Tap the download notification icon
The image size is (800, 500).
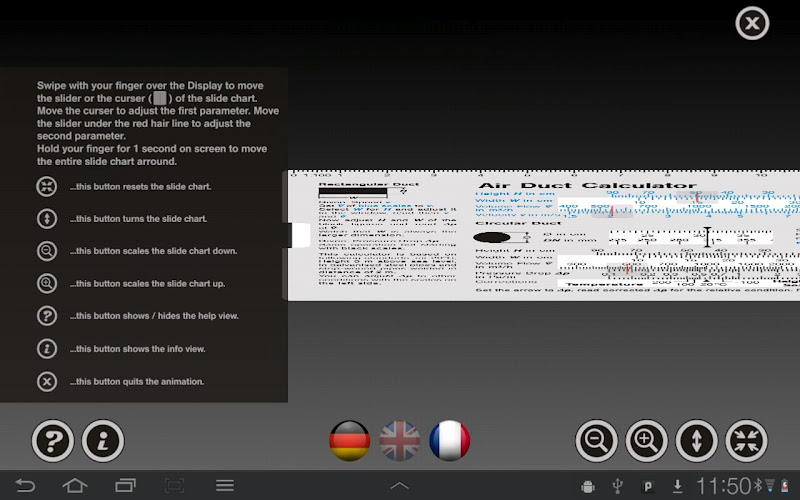pos(678,486)
